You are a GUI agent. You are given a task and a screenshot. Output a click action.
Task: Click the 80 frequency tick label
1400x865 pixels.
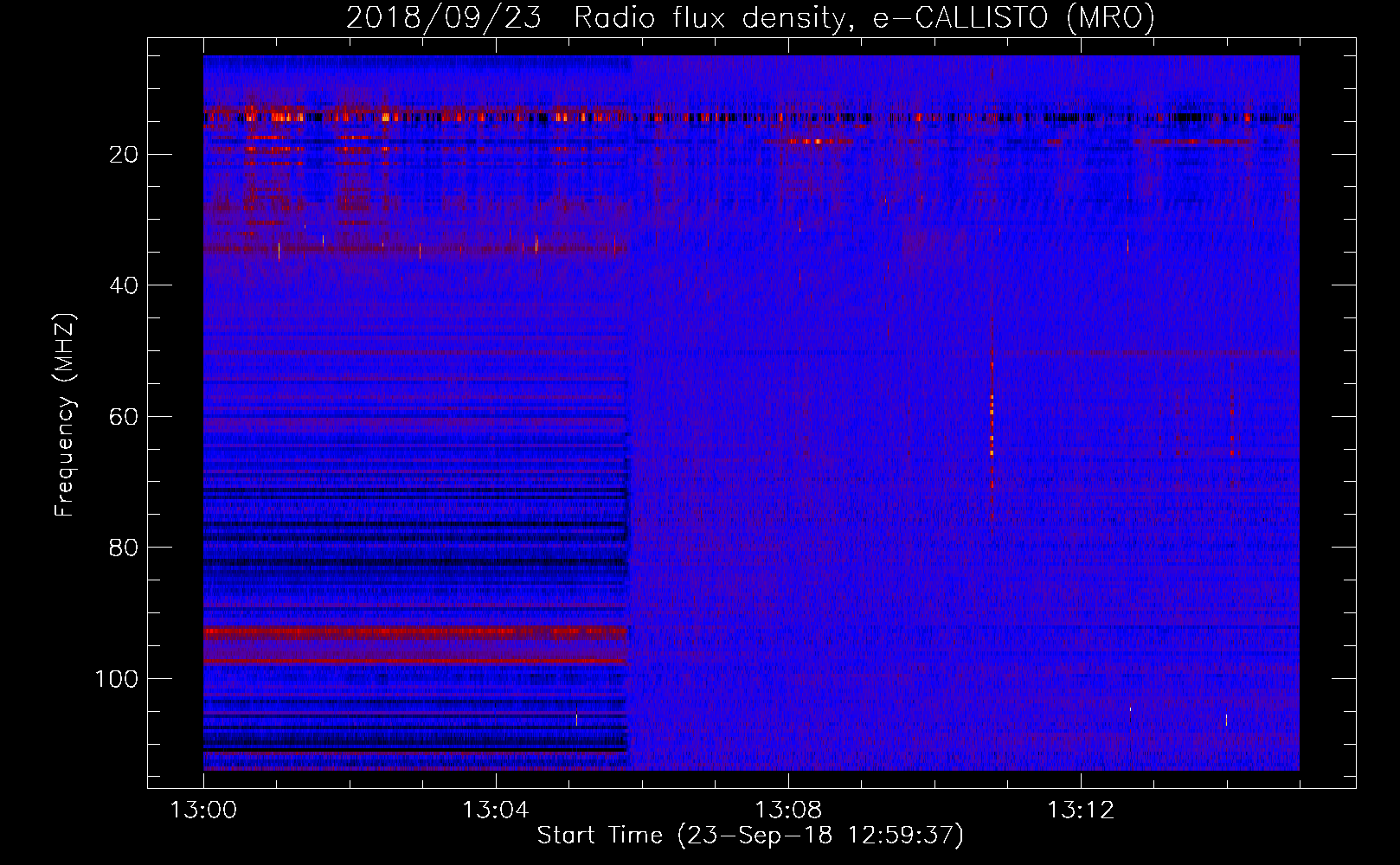click(124, 548)
